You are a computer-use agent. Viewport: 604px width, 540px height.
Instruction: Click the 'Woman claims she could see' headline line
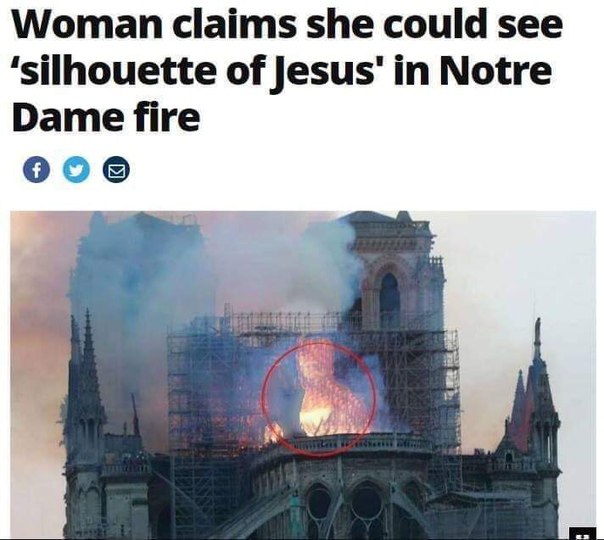[x=287, y=23]
